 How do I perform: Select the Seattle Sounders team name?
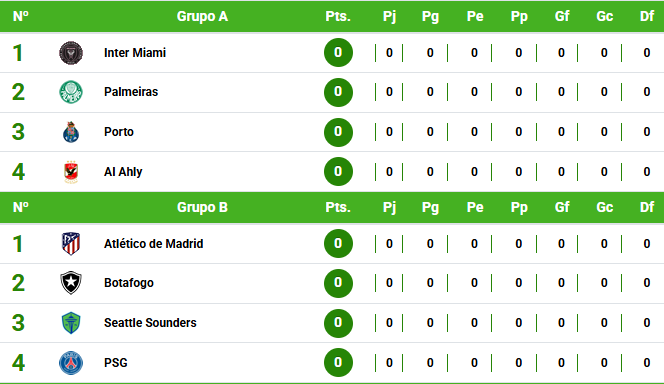[x=150, y=323]
